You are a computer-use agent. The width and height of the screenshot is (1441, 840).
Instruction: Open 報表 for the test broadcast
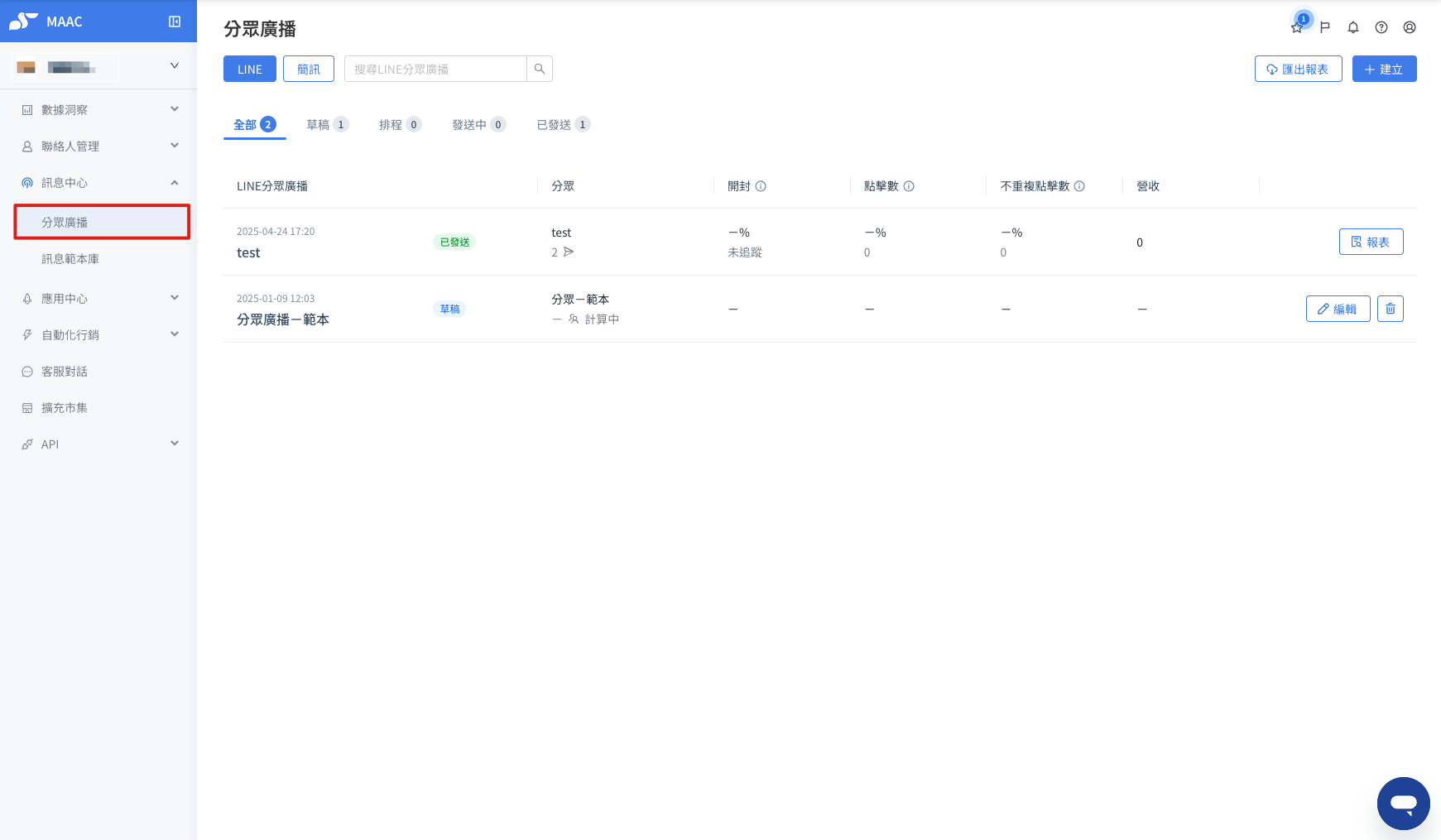(1371, 242)
